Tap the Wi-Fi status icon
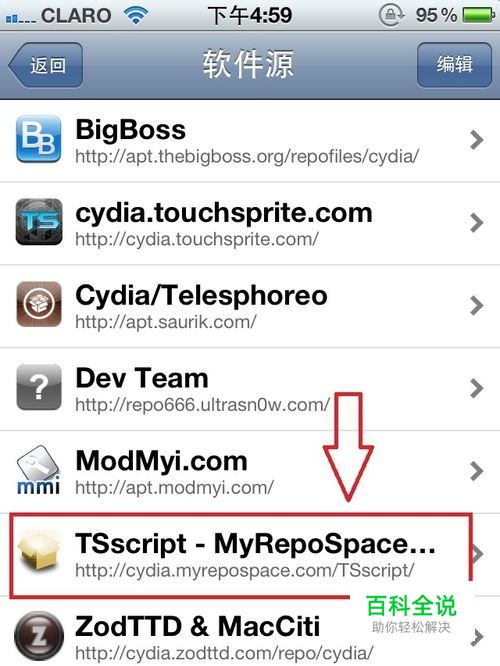Viewport: 500px width, 666px height. coord(135,15)
